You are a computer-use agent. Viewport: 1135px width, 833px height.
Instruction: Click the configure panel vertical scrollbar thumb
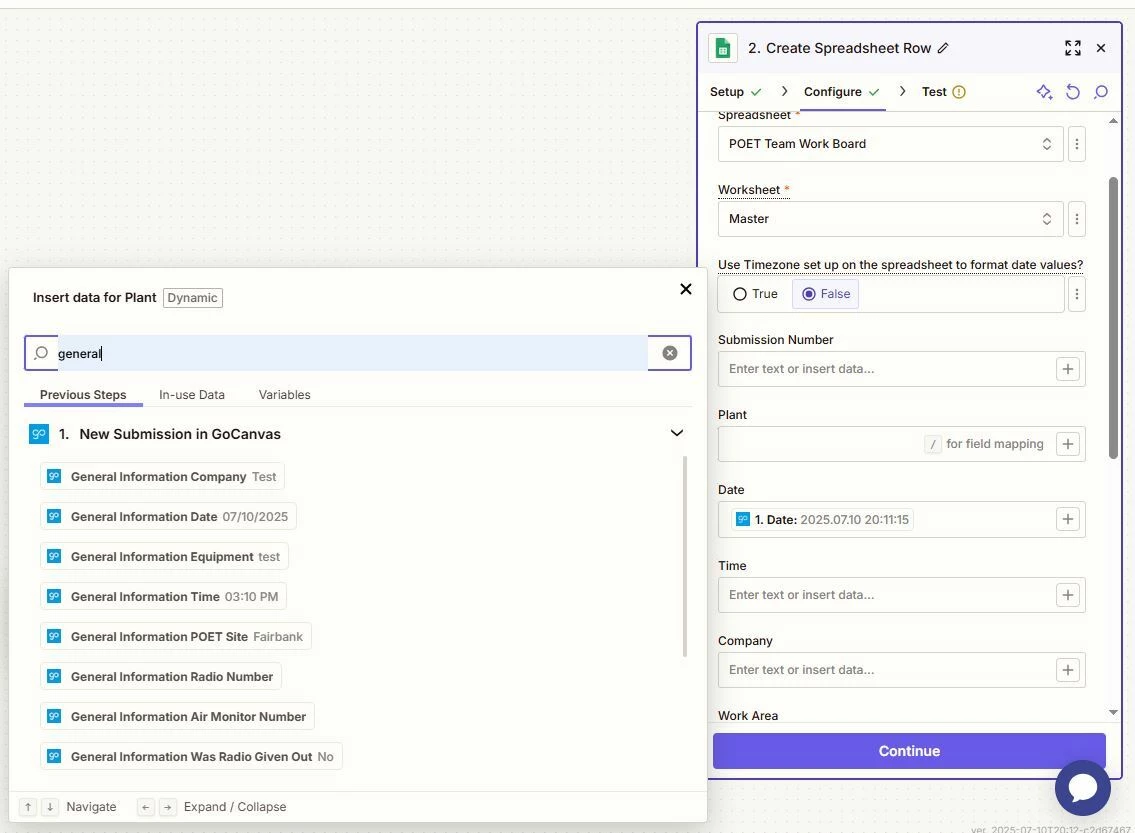[x=1113, y=318]
